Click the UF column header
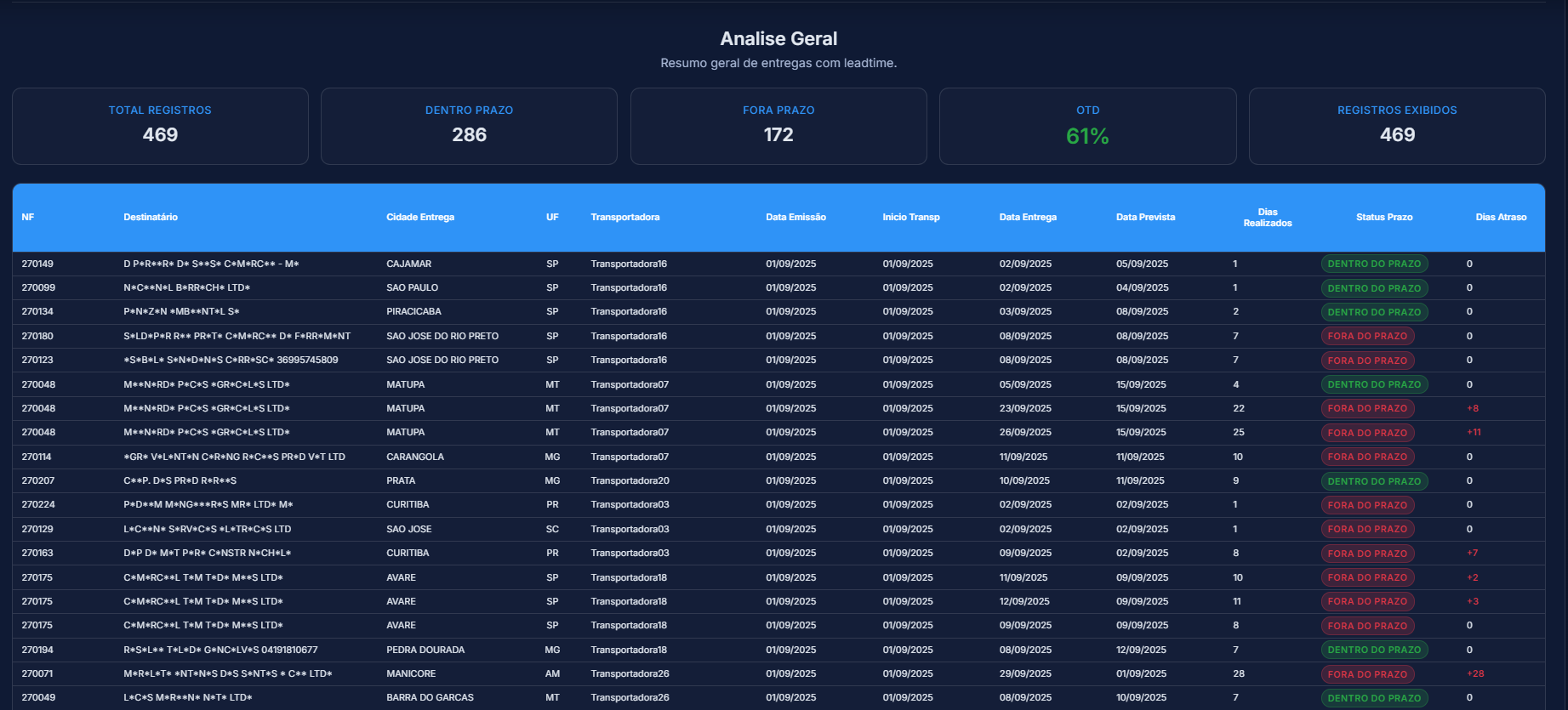Screen dimensions: 1568x710 (552, 218)
